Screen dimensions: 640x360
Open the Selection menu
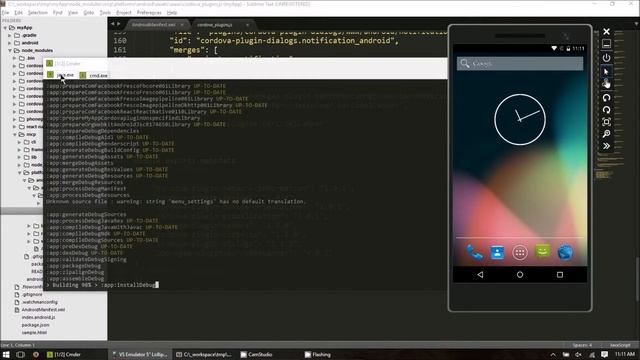(38, 13)
